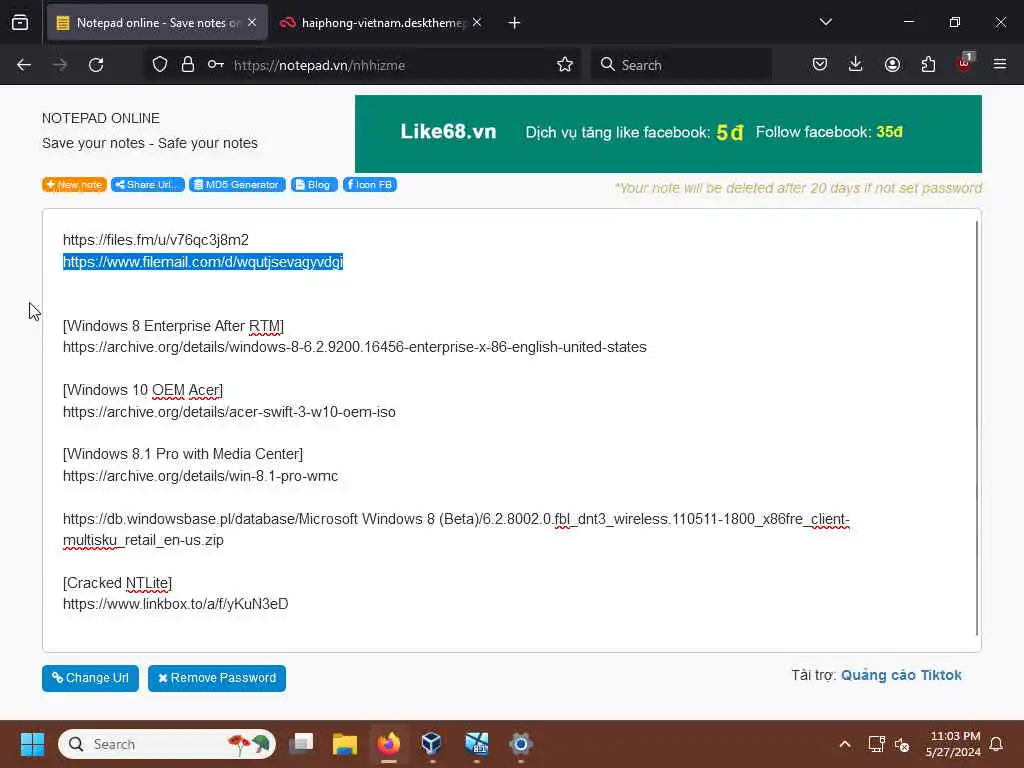1024x768 pixels.
Task: Go back to the previous page
Action: [24, 65]
